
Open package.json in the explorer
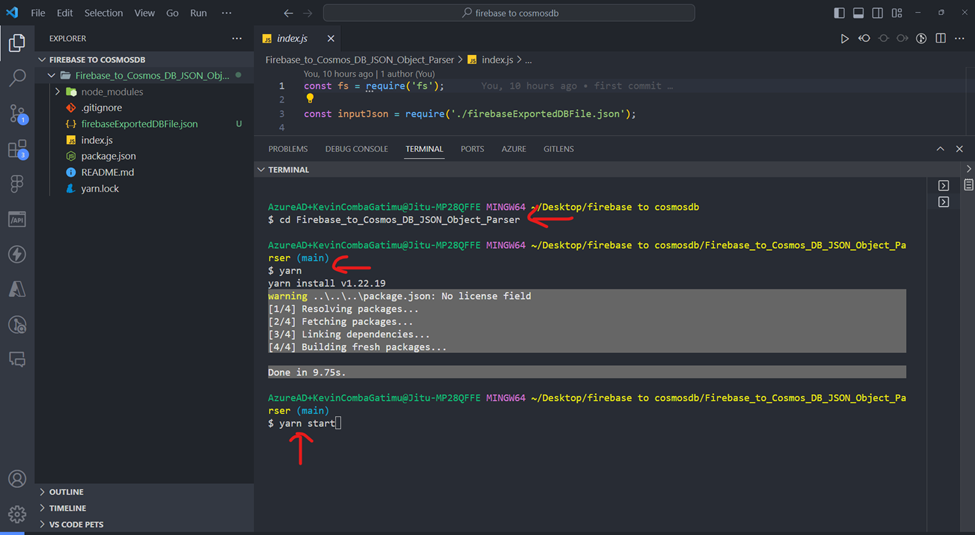click(108, 156)
